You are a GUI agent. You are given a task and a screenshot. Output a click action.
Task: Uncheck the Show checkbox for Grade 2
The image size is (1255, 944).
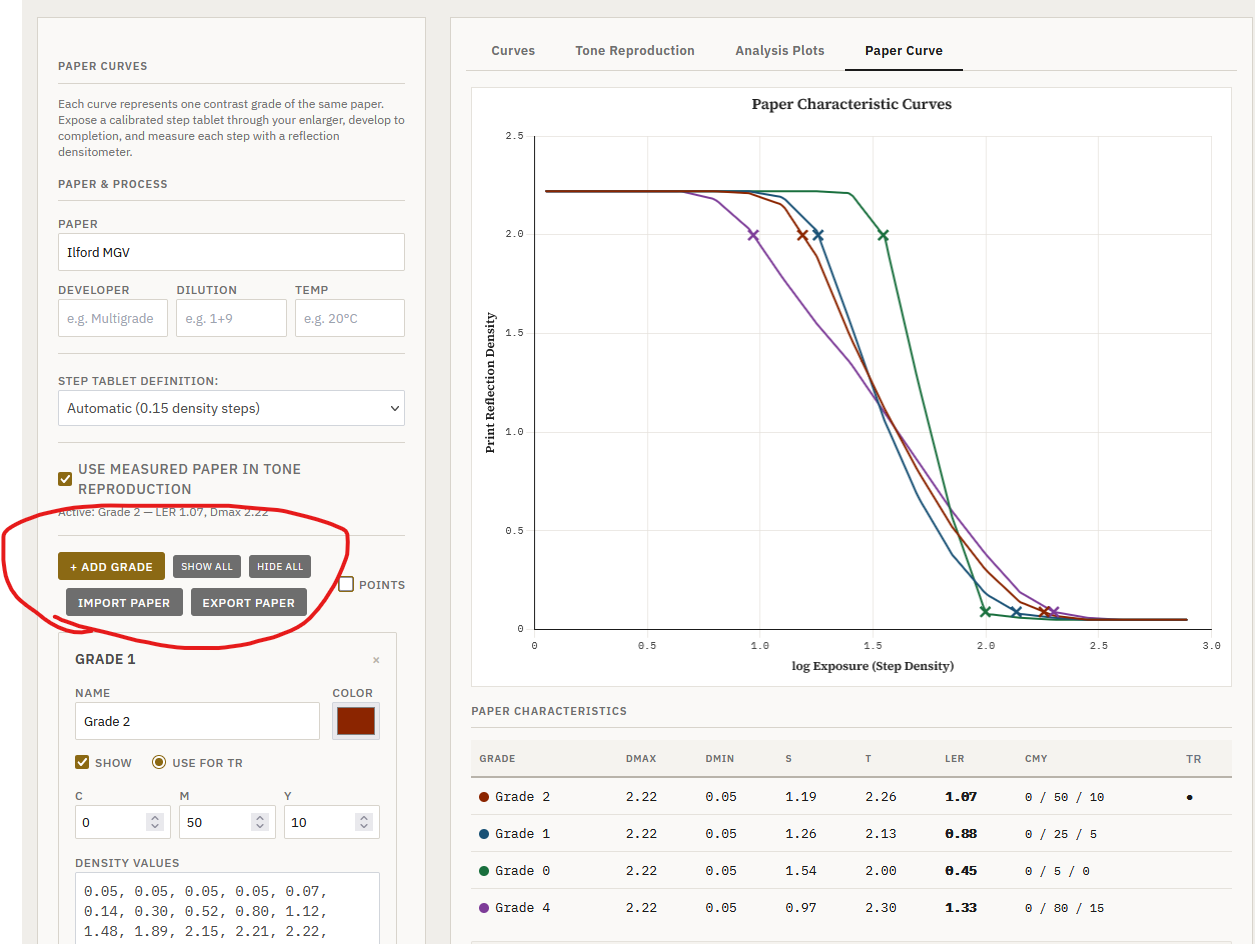pyautogui.click(x=83, y=763)
